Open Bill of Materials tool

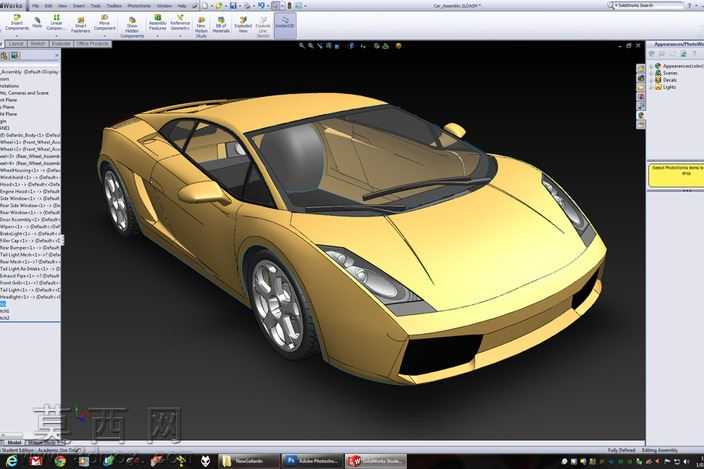(221, 24)
